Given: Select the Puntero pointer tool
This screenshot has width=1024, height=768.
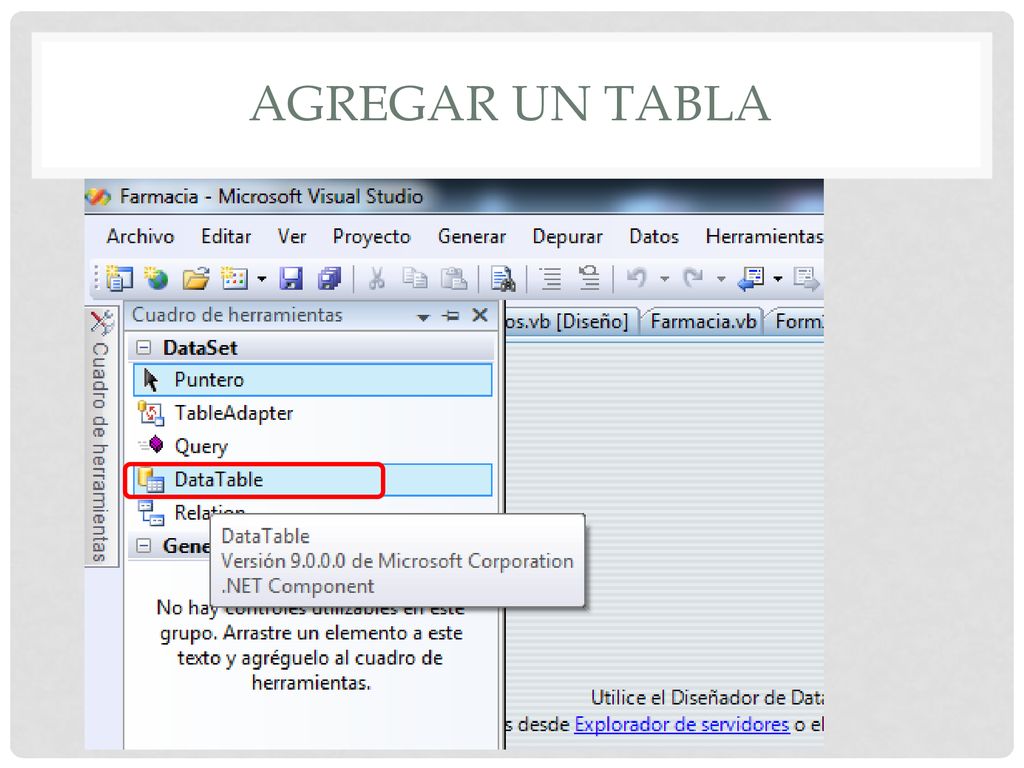Looking at the screenshot, I should click(x=313, y=380).
